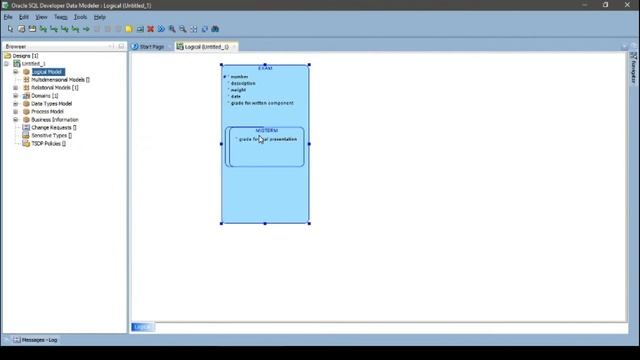
Task: Minimize the Browser panel
Action: coord(121,47)
